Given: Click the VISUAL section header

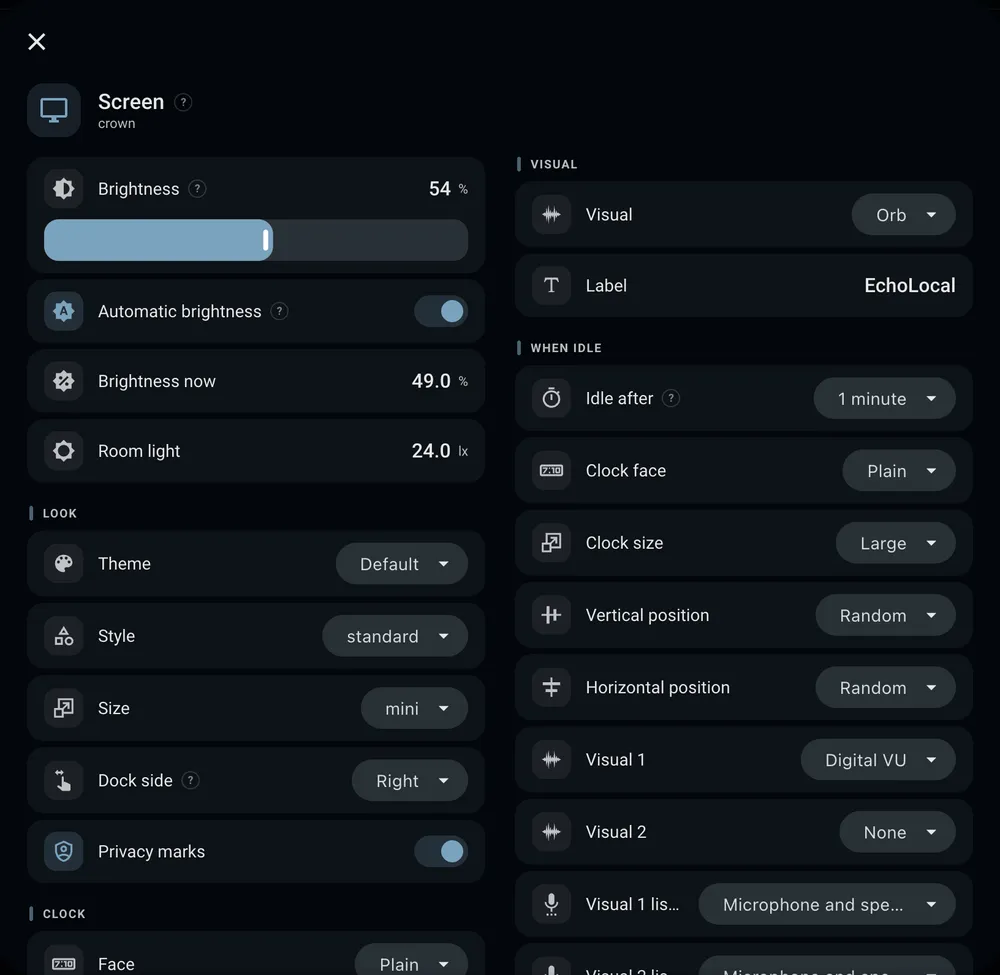Looking at the screenshot, I should pos(554,165).
